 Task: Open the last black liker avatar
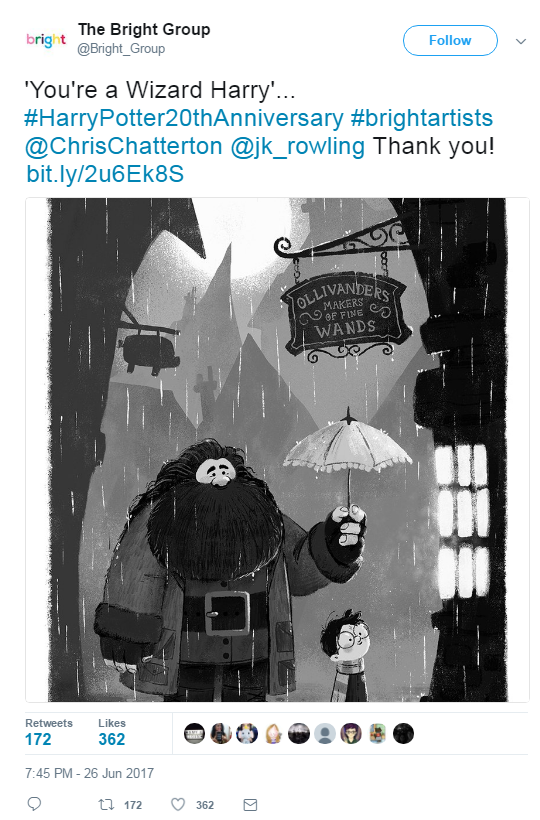403,734
